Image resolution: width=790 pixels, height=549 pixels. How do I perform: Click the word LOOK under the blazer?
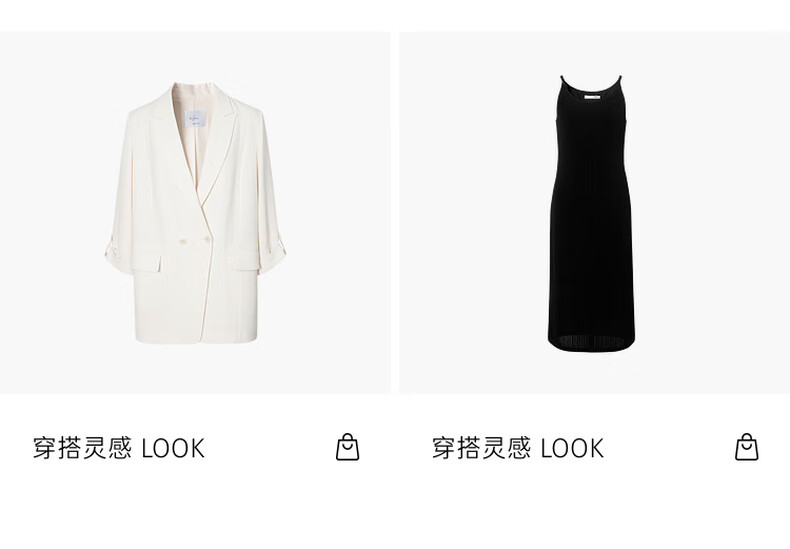pos(173,448)
